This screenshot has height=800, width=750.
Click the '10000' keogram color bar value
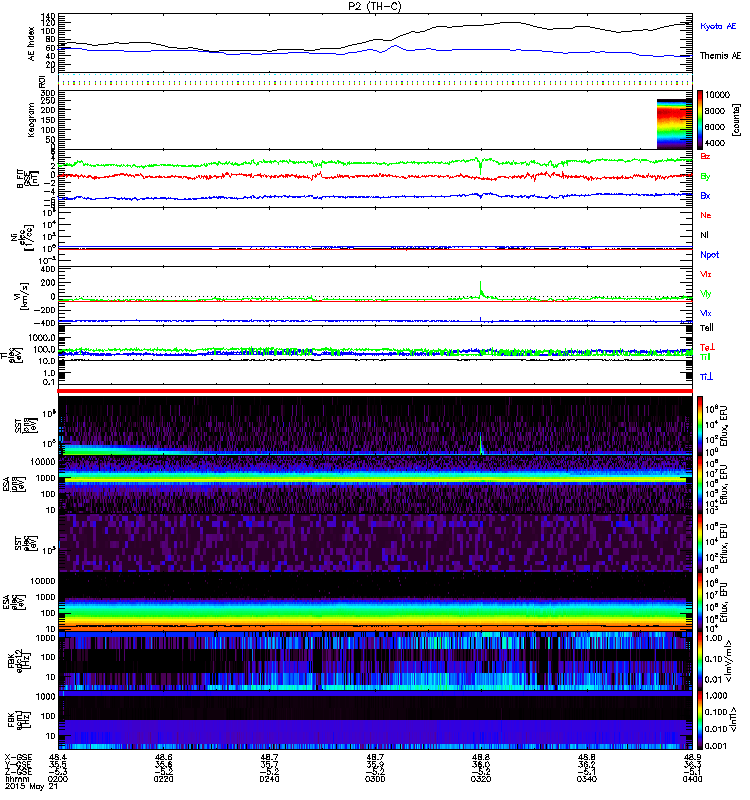(717, 95)
